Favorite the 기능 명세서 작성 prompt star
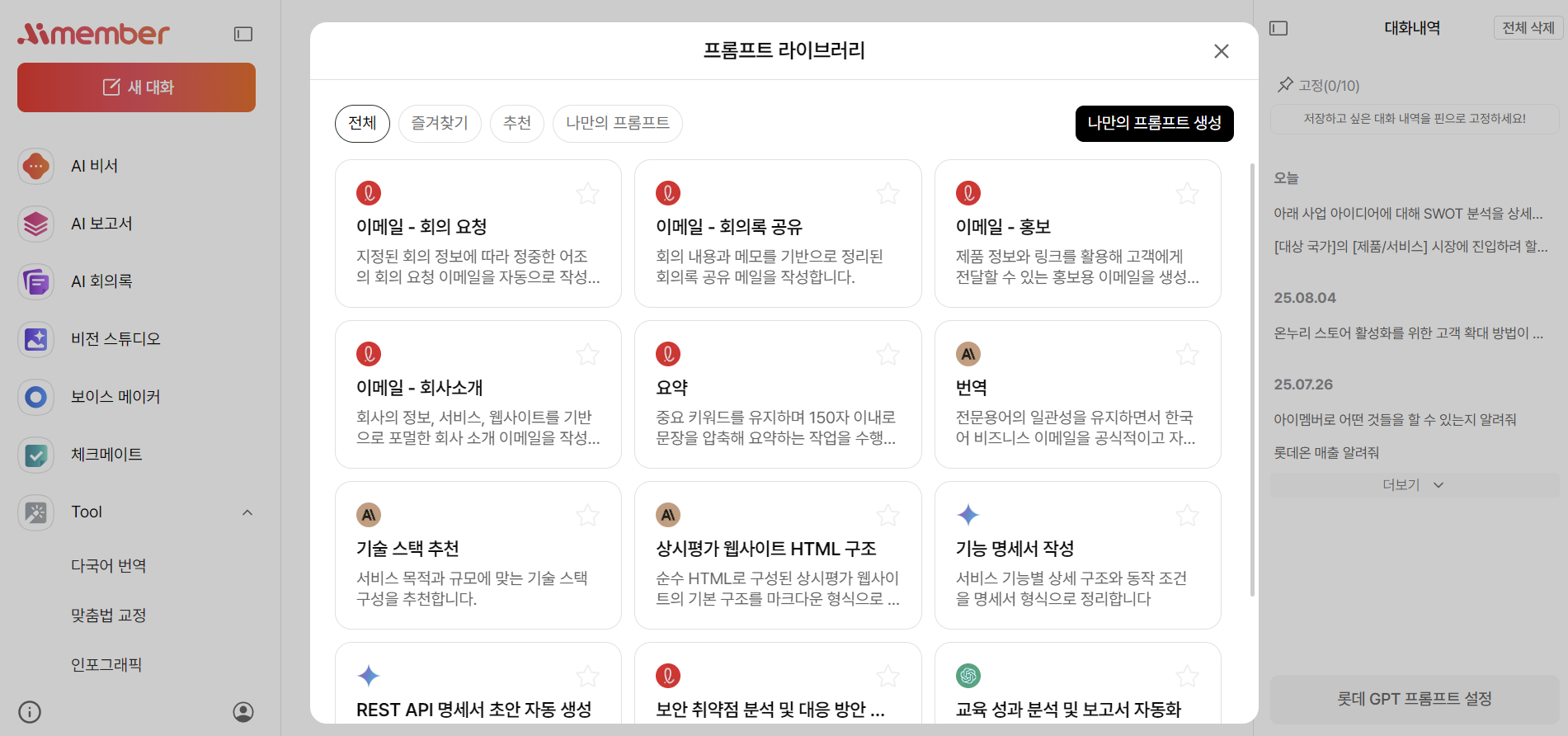The width and height of the screenshot is (1568, 736). 1187,515
